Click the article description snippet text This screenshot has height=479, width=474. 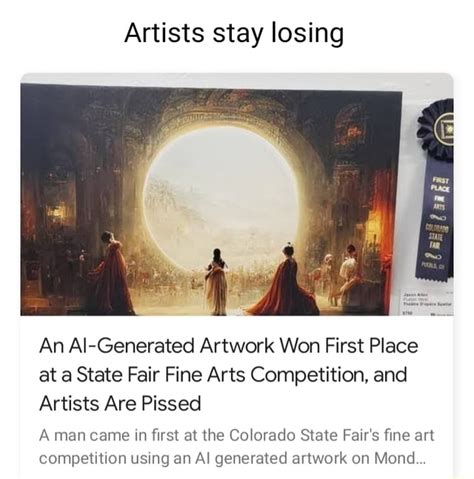point(236,447)
